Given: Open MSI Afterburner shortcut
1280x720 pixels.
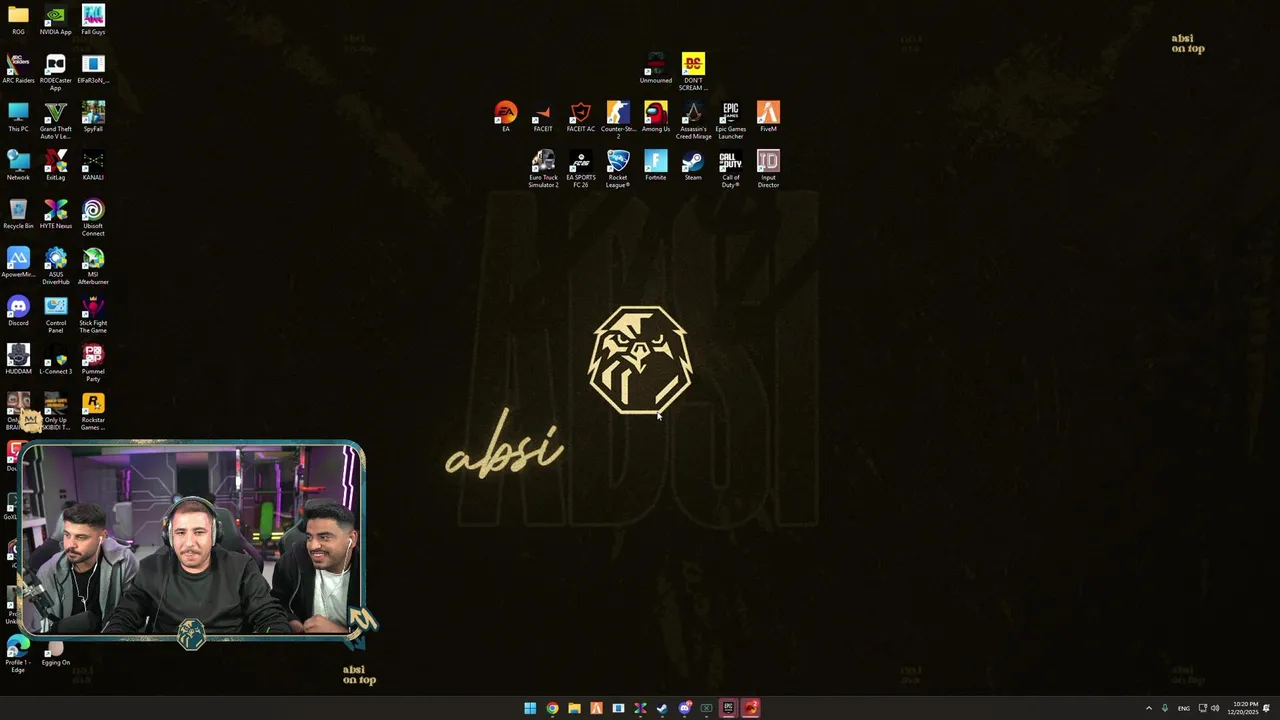Looking at the screenshot, I should click(93, 266).
